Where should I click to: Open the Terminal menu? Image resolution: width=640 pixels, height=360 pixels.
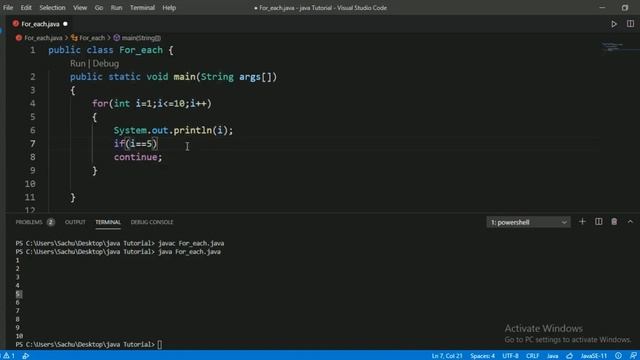[142, 8]
